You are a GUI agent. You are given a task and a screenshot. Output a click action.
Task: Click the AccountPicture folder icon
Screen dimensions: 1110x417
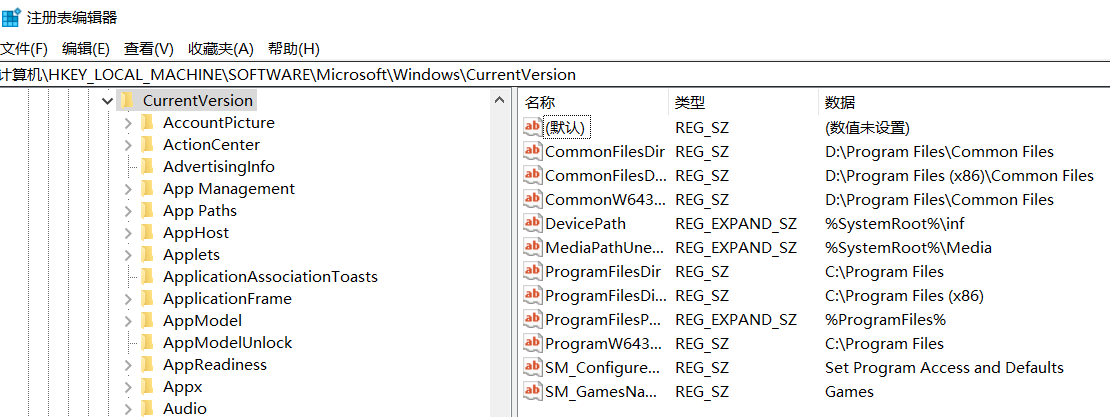click(147, 122)
